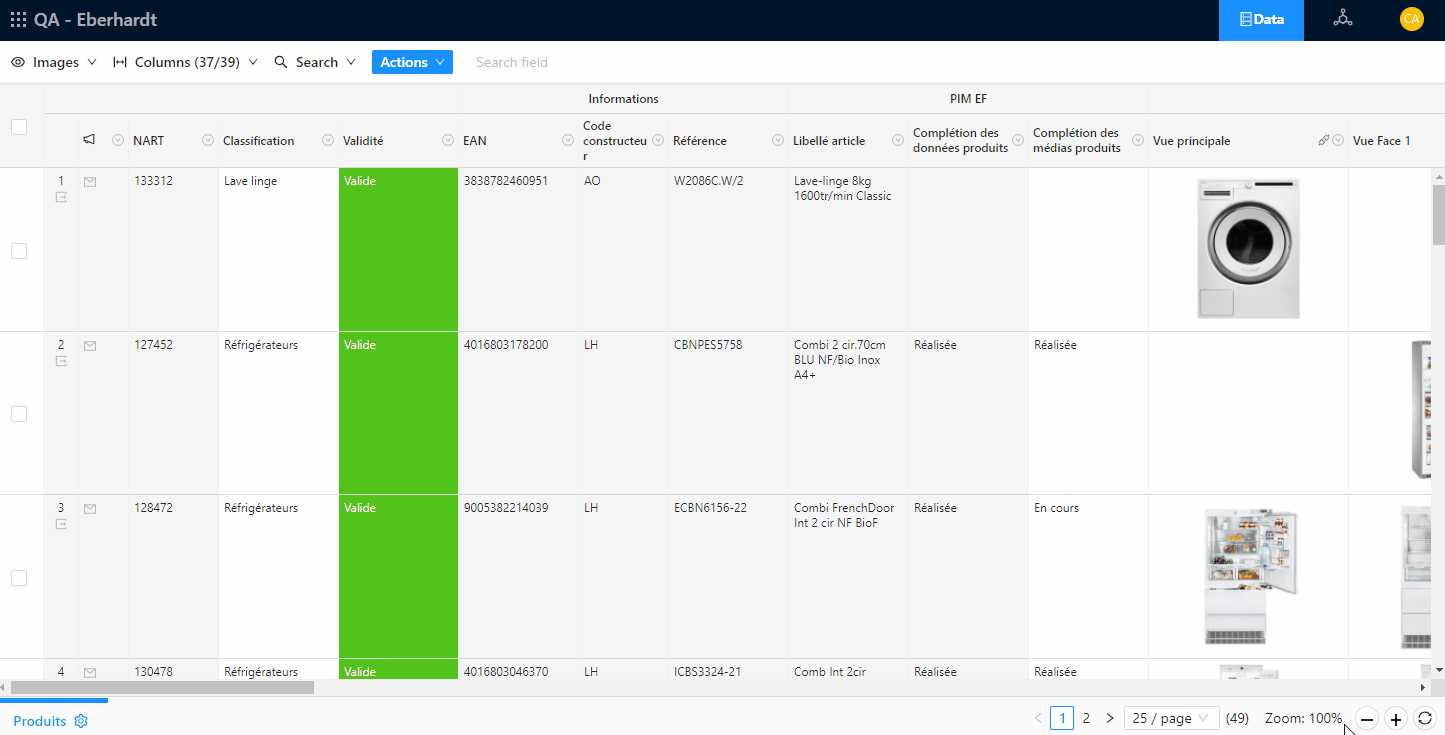1445x735 pixels.
Task: Check the checkbox for row 1
Action: click(x=19, y=251)
